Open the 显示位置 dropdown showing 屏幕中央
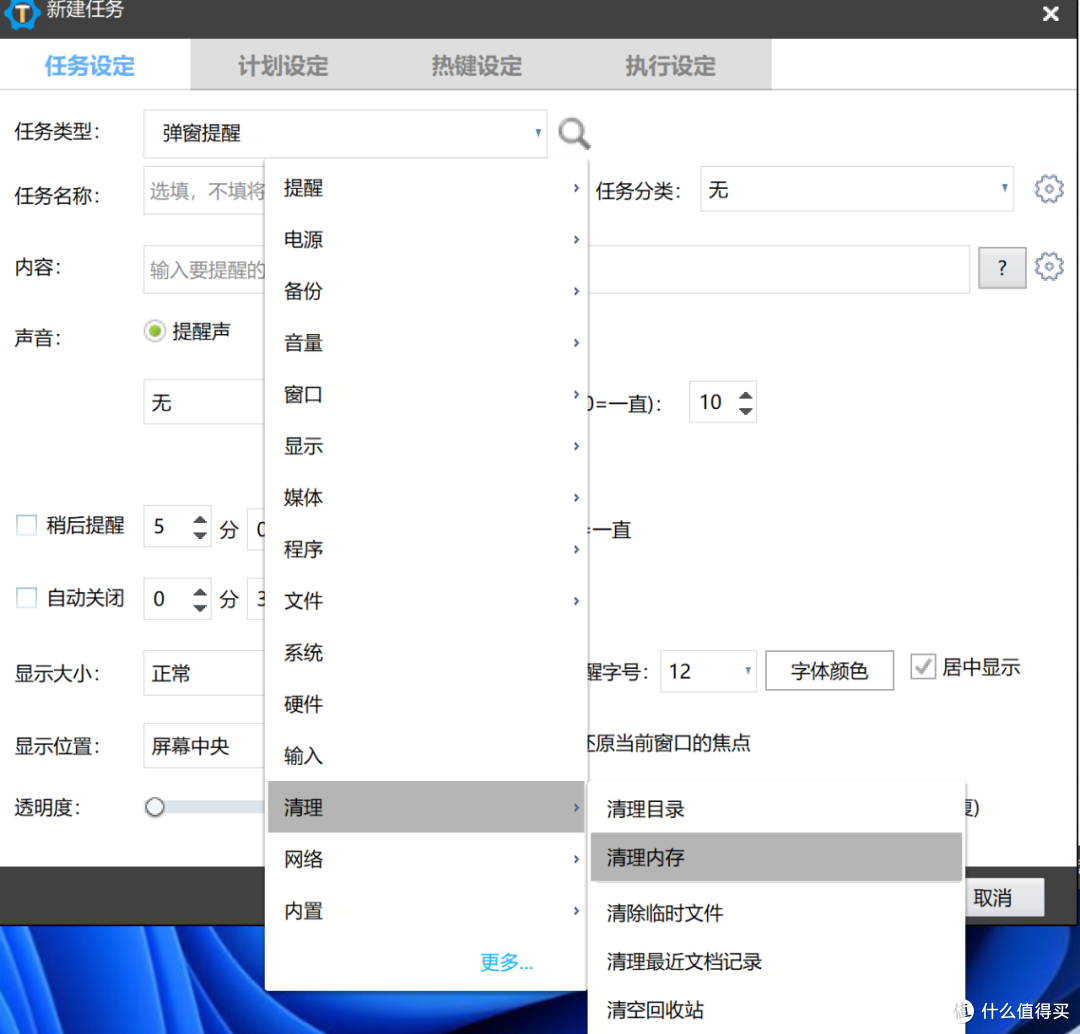 [204, 745]
